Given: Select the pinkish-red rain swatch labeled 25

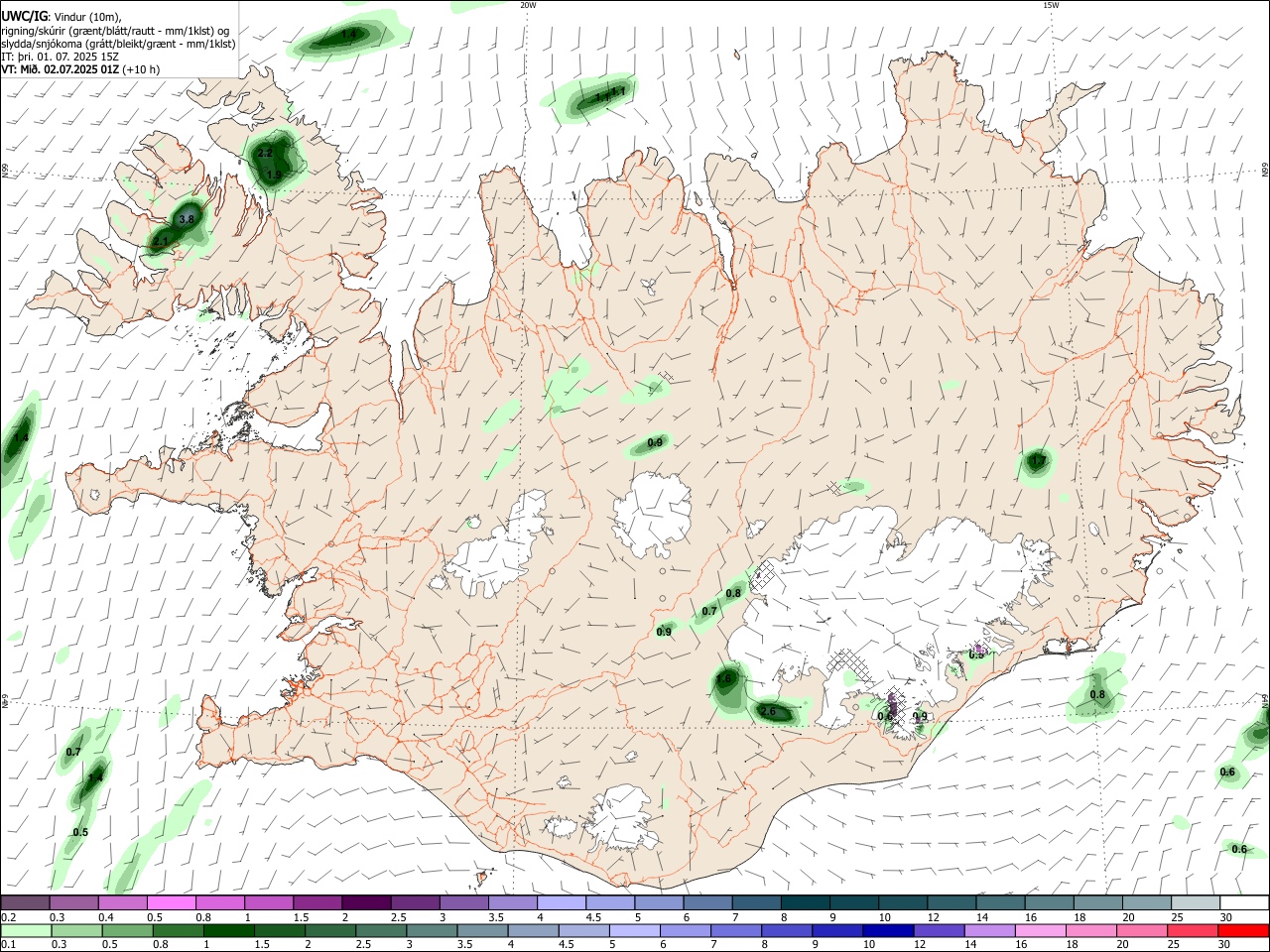Looking at the screenshot, I should coord(1194,931).
